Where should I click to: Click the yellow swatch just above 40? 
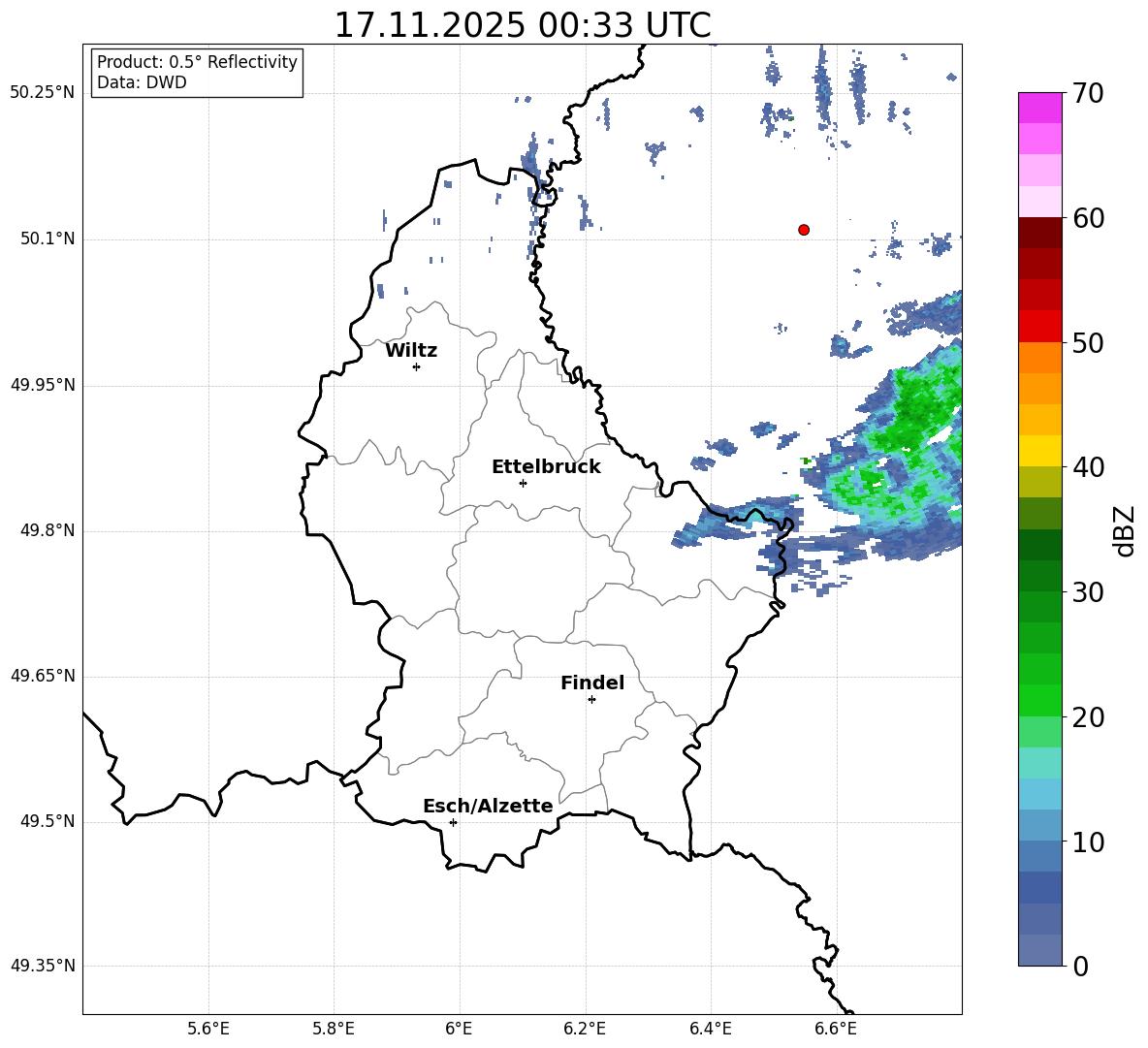click(x=1039, y=451)
